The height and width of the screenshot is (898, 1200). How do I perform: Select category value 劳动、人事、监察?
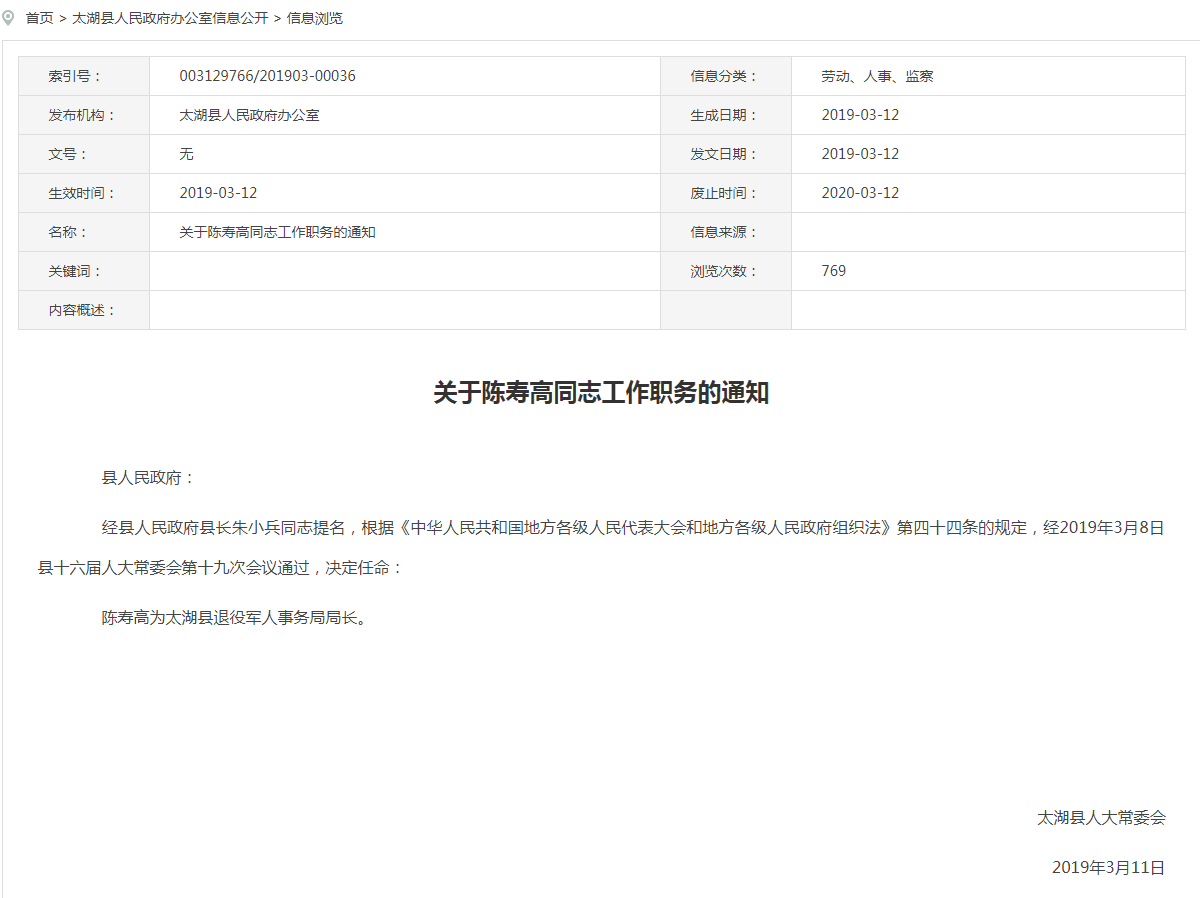877,76
